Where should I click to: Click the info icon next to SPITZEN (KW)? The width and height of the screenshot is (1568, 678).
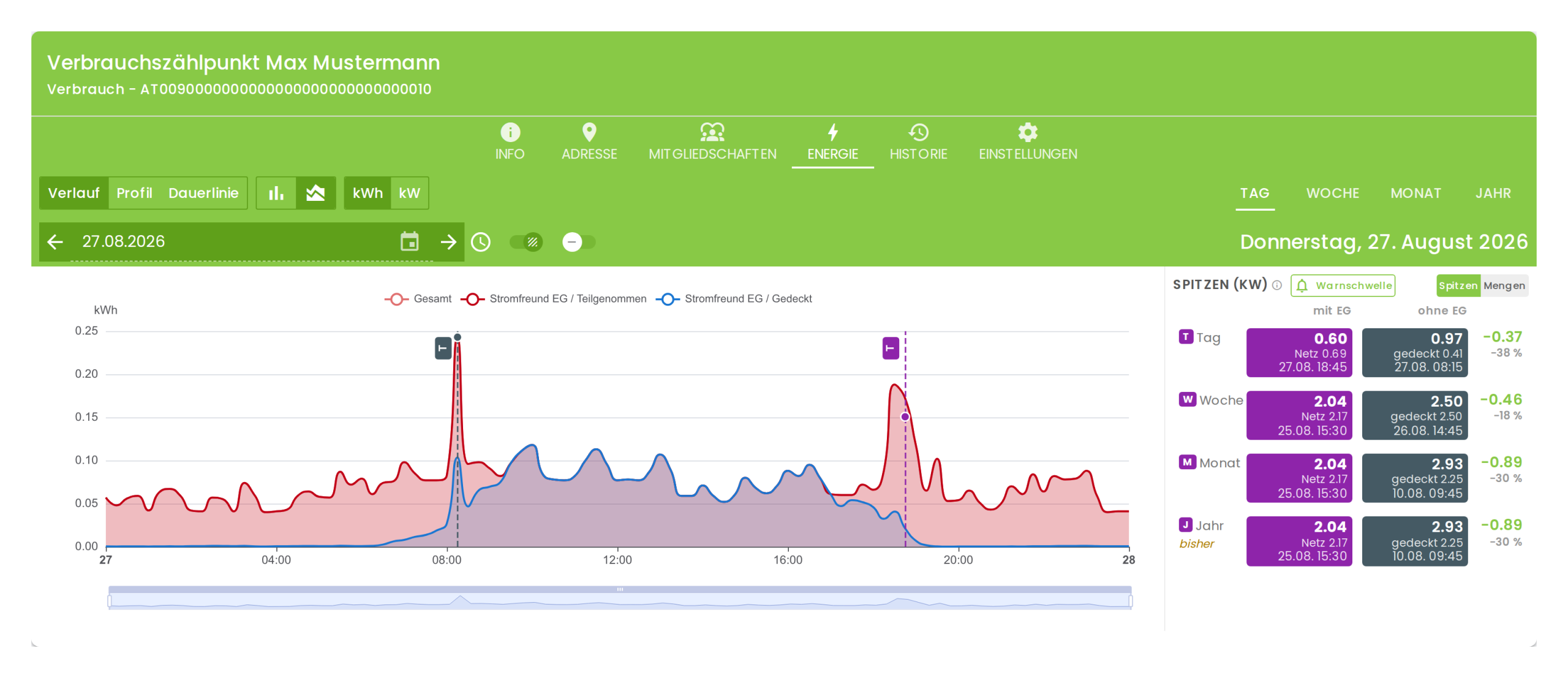tap(1277, 285)
